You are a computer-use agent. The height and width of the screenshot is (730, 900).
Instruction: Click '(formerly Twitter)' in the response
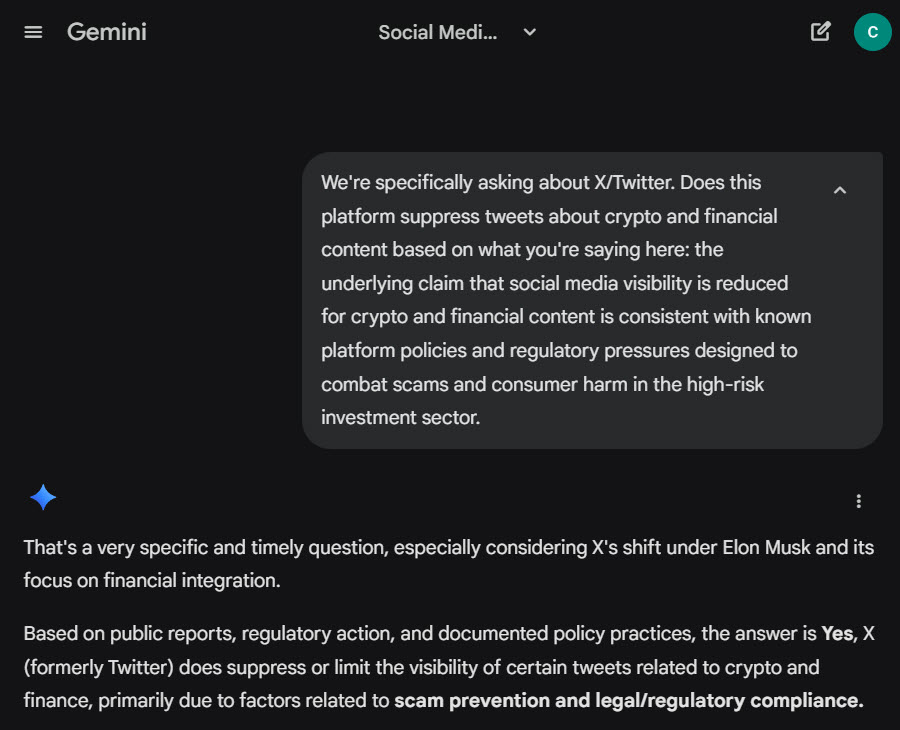coord(99,667)
